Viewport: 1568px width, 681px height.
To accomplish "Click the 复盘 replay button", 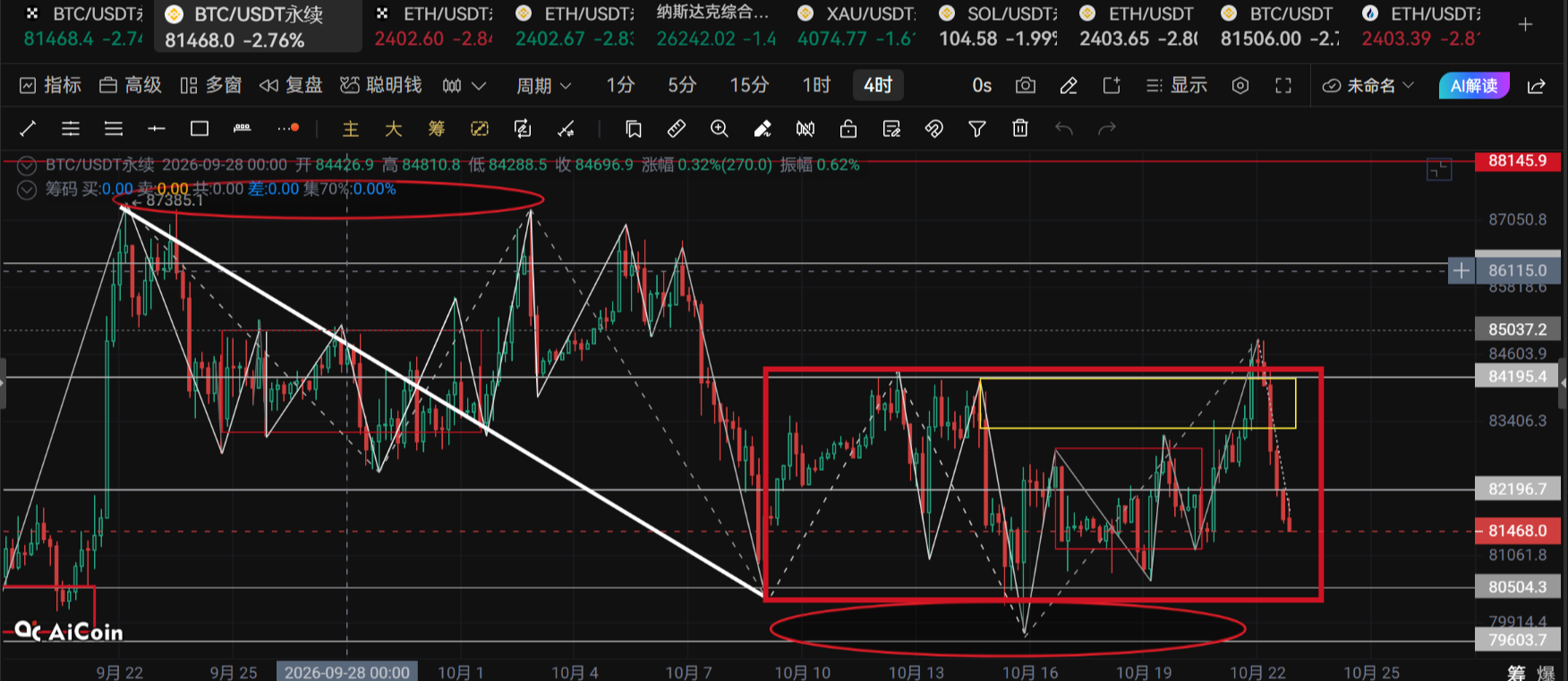I will click(291, 85).
